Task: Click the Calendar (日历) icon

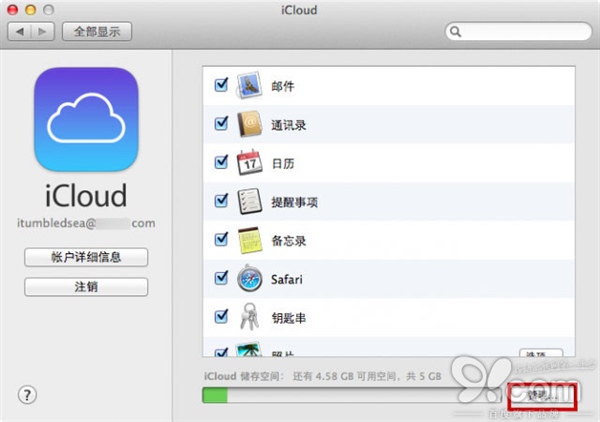Action: click(248, 163)
